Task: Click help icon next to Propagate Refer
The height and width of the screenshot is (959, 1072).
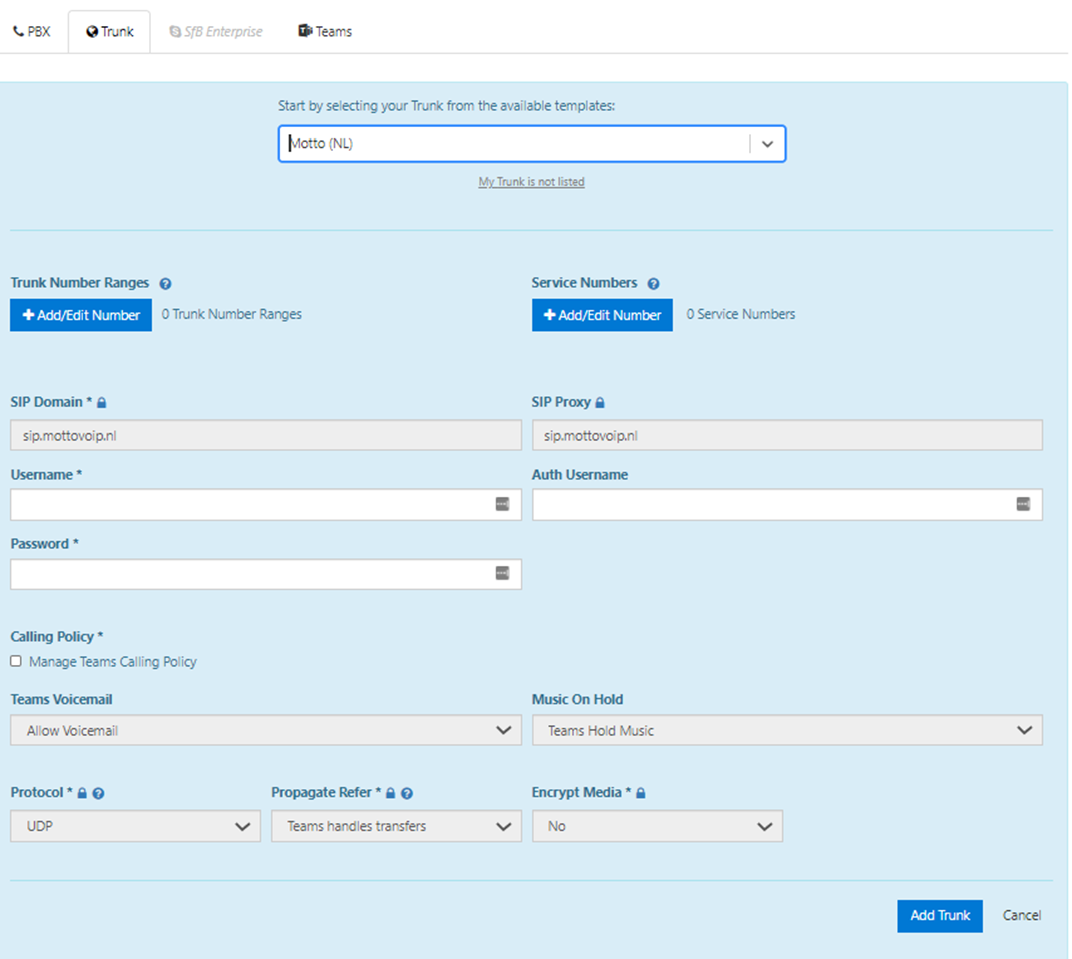Action: (x=407, y=794)
